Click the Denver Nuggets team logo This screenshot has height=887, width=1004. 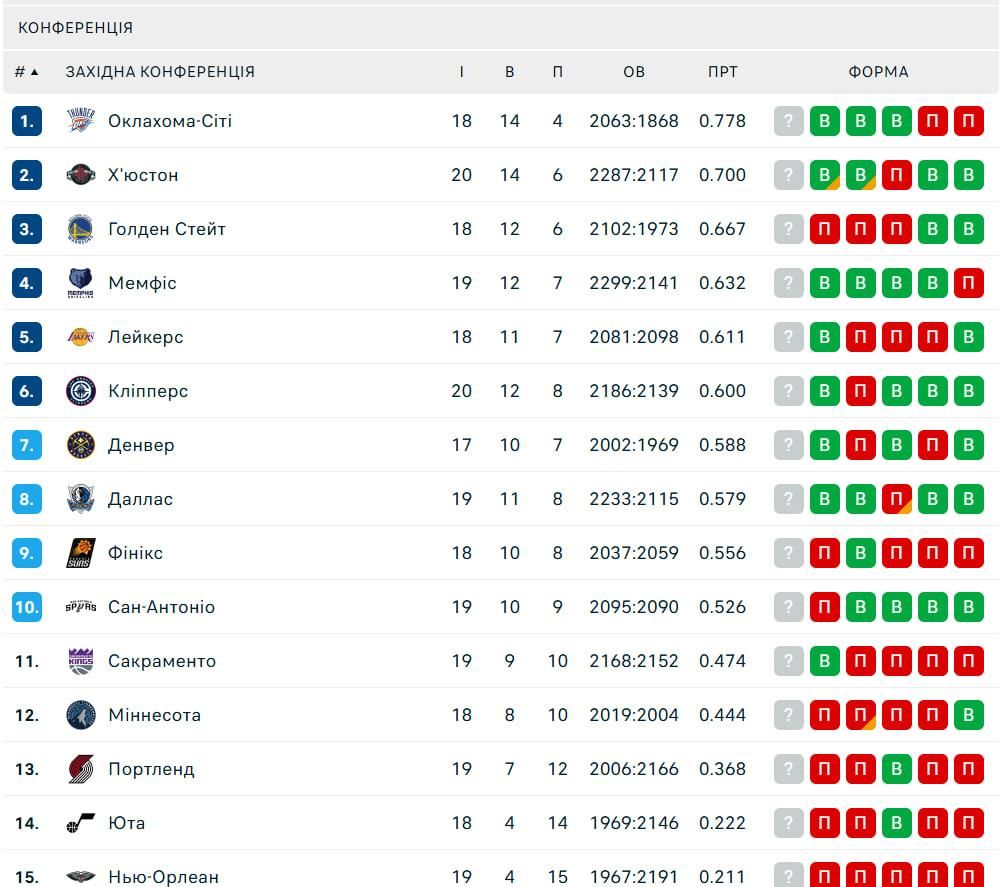81,445
